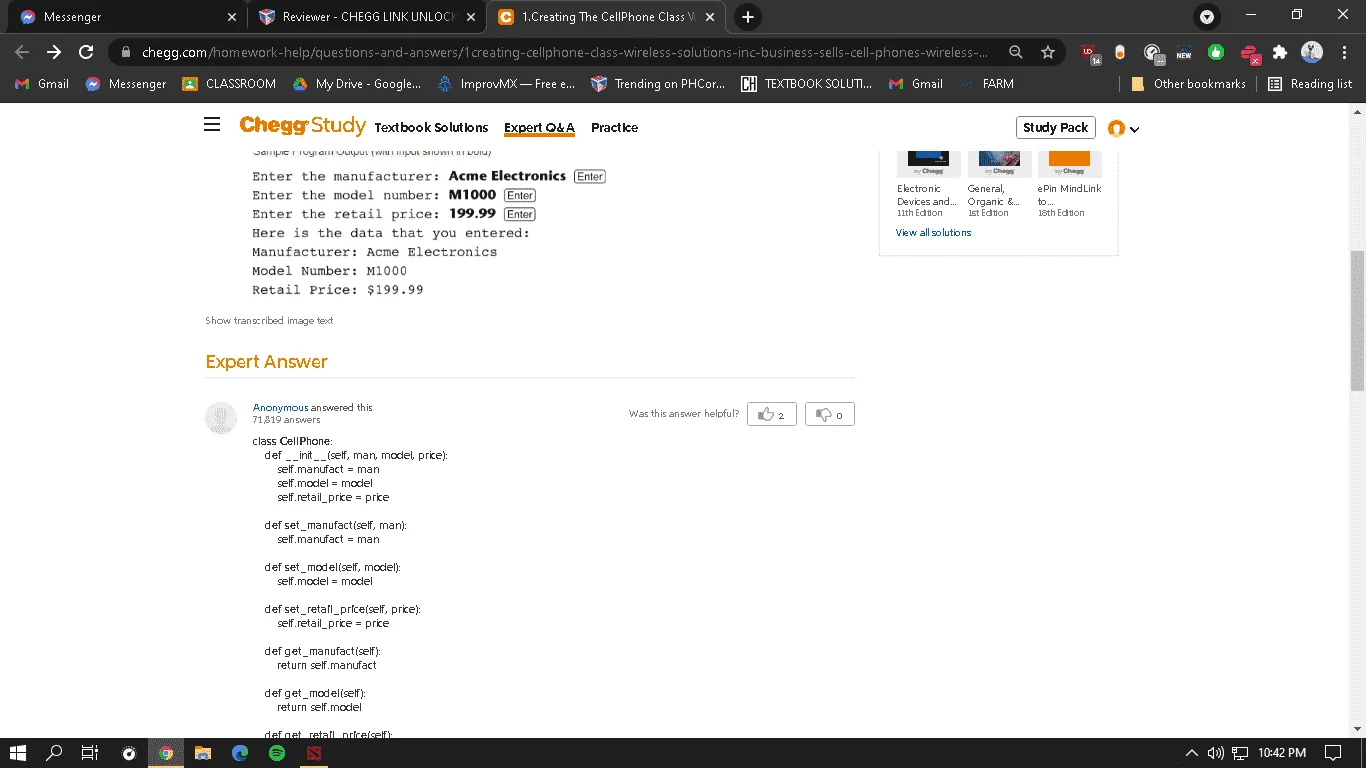Open the Chrome three-dot menu
1366x768 pixels.
[1343, 52]
